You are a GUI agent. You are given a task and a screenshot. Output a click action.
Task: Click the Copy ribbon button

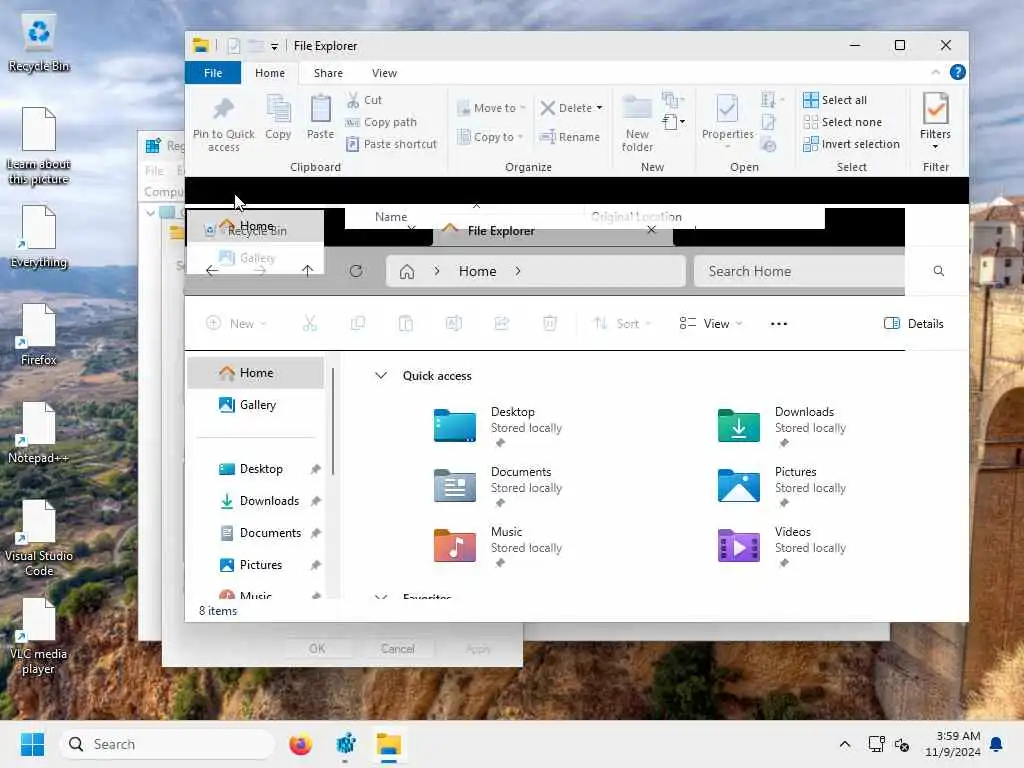[278, 118]
